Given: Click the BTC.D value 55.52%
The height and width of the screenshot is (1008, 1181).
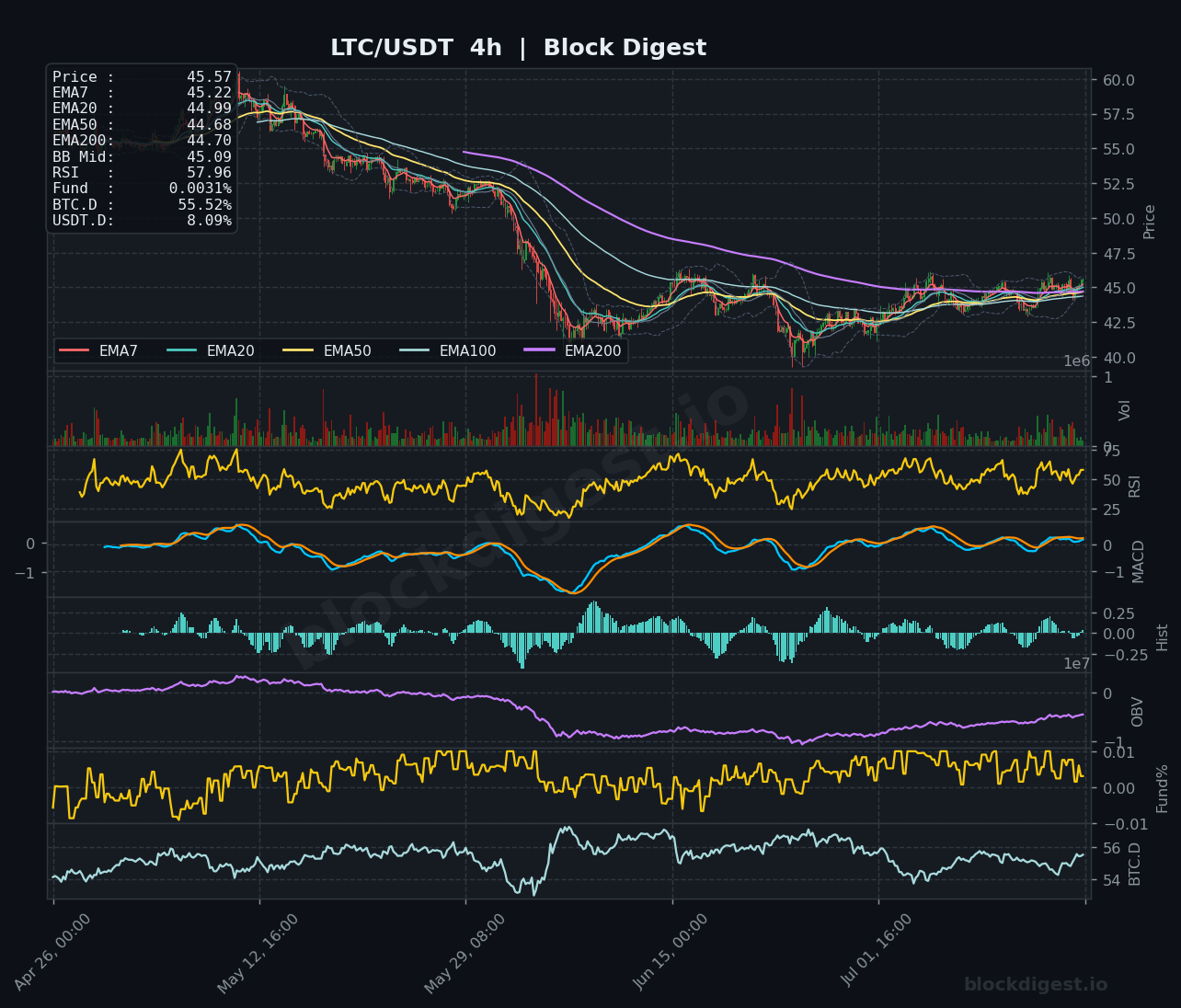Looking at the screenshot, I should coord(205,205).
